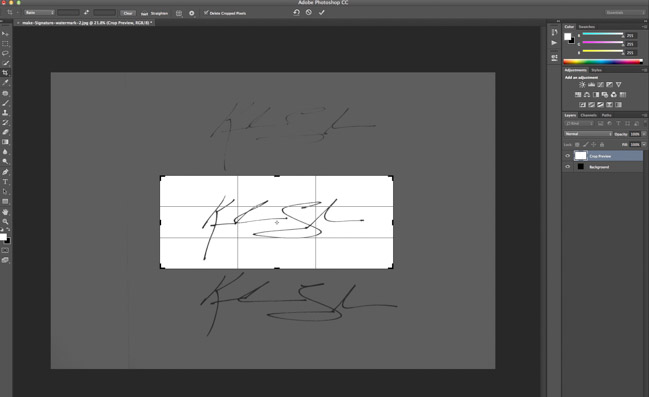Select the Zoom tool
649x397 pixels.
[x=5, y=221]
